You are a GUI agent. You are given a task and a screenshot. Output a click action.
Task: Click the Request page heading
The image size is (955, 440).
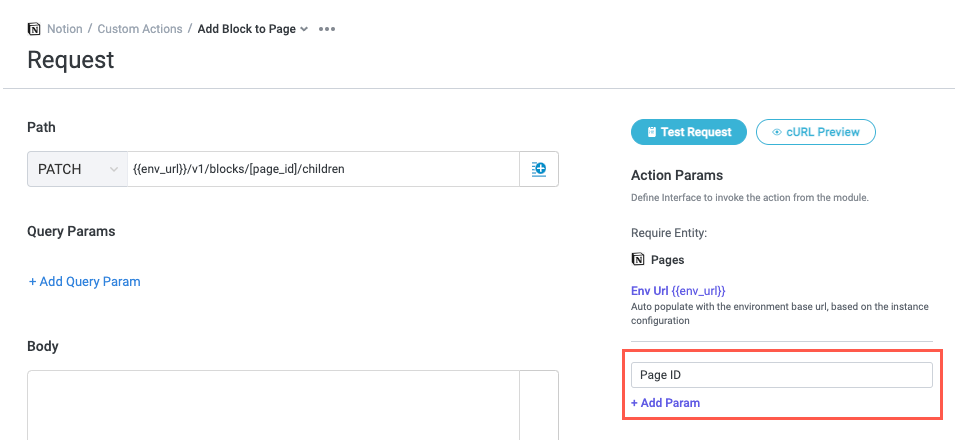71,60
